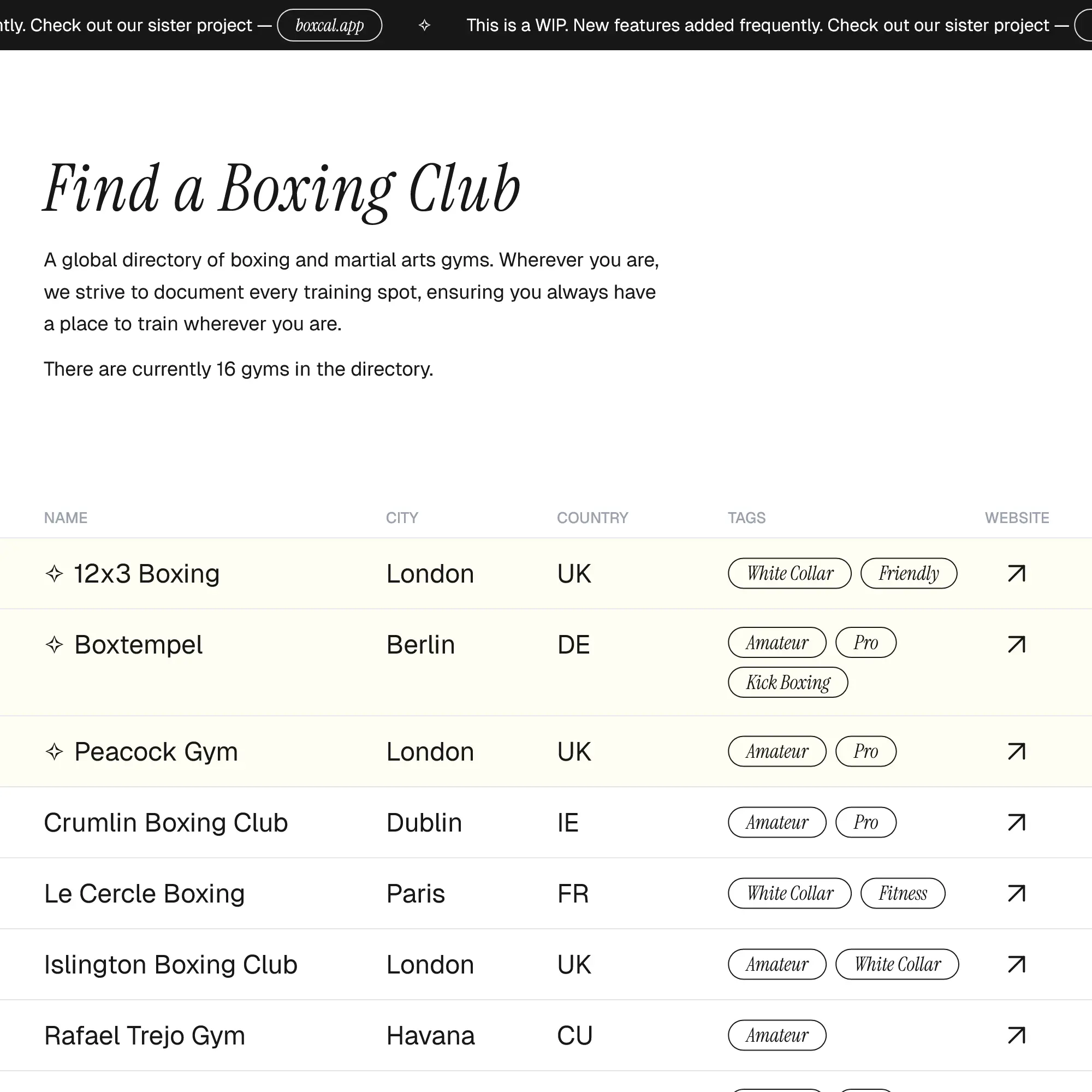Sort by the NAME column header
Viewport: 1092px width, 1092px height.
(66, 517)
